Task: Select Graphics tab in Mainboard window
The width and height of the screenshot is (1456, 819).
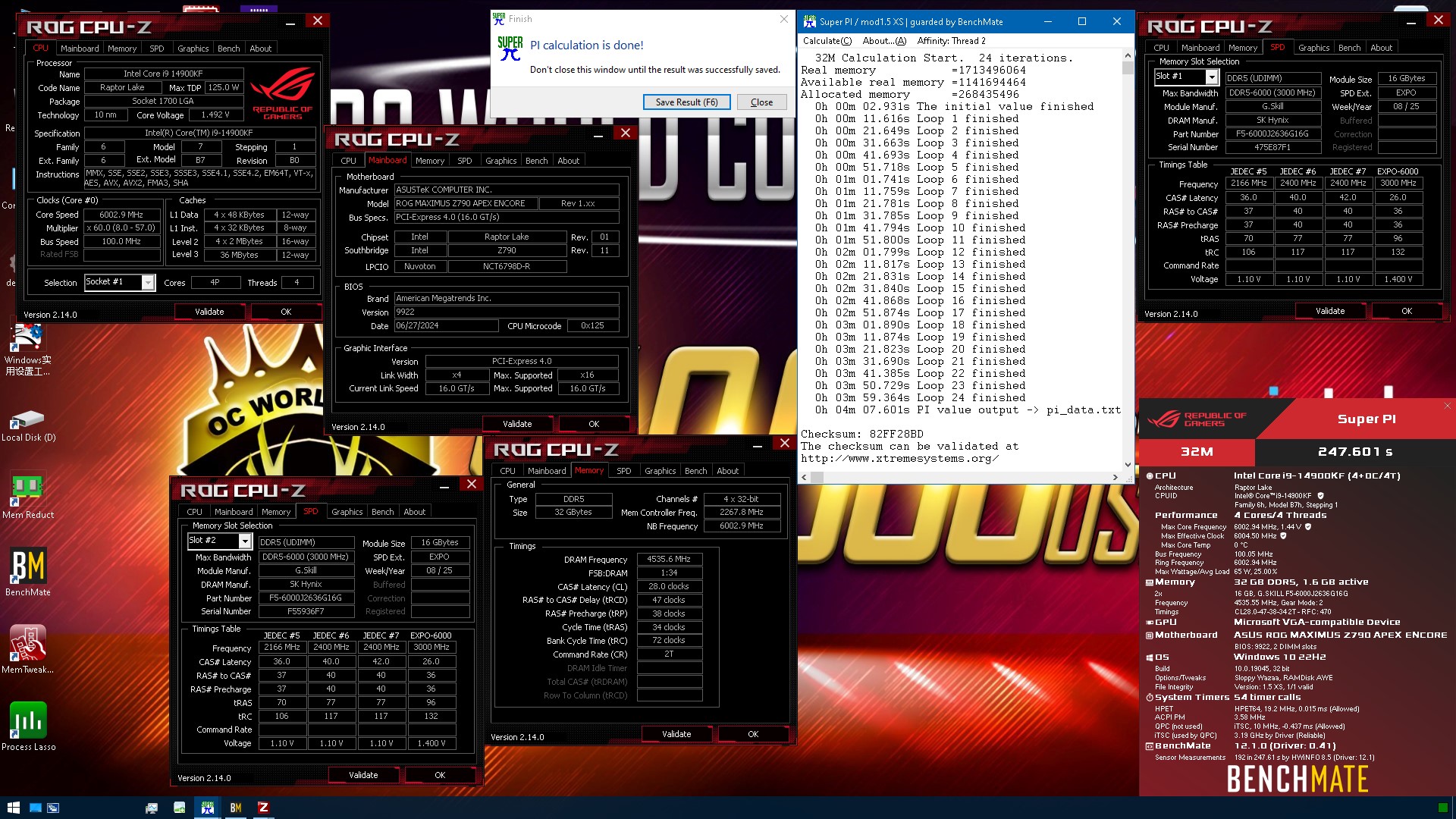Action: pyautogui.click(x=500, y=161)
